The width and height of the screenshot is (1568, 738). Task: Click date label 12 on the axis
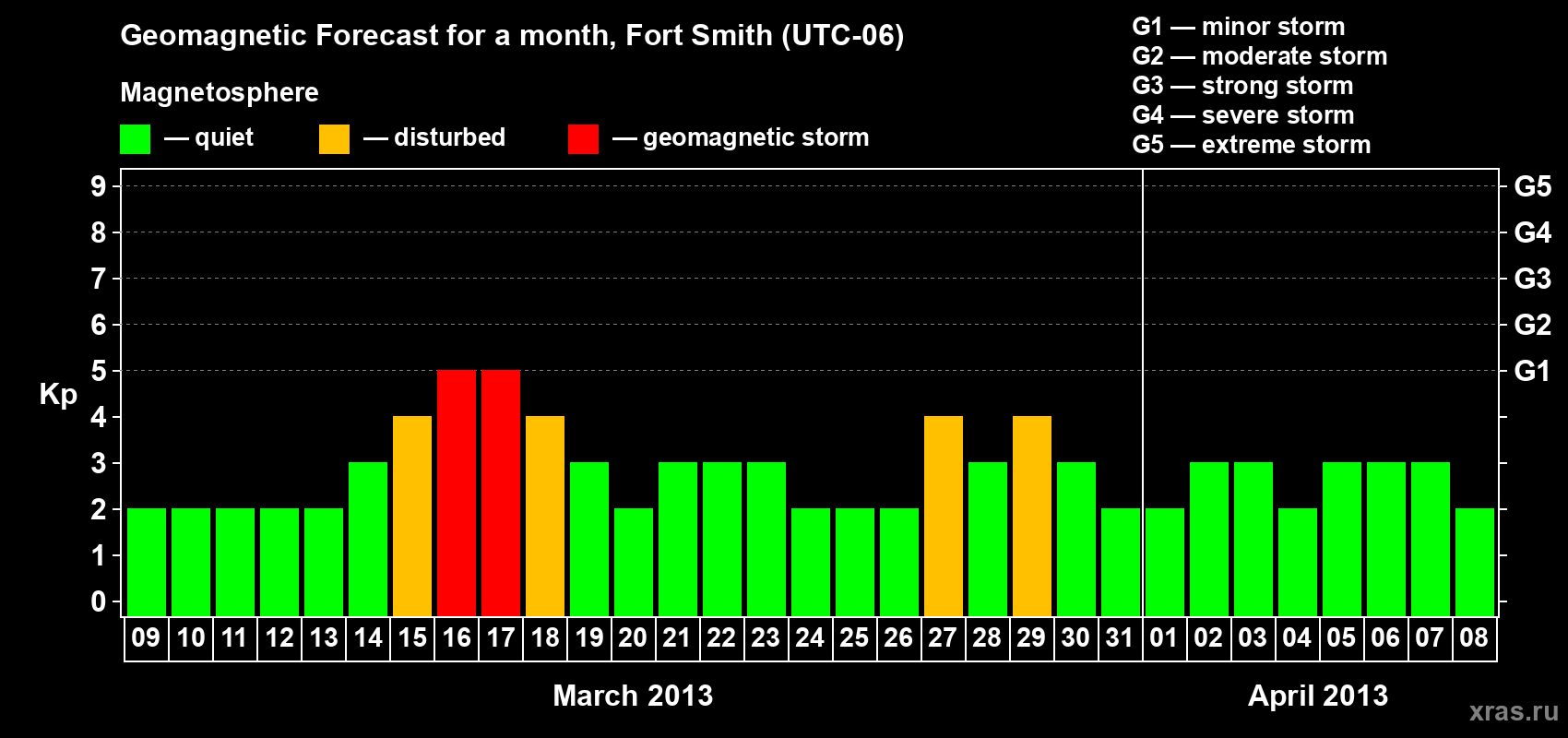[279, 638]
